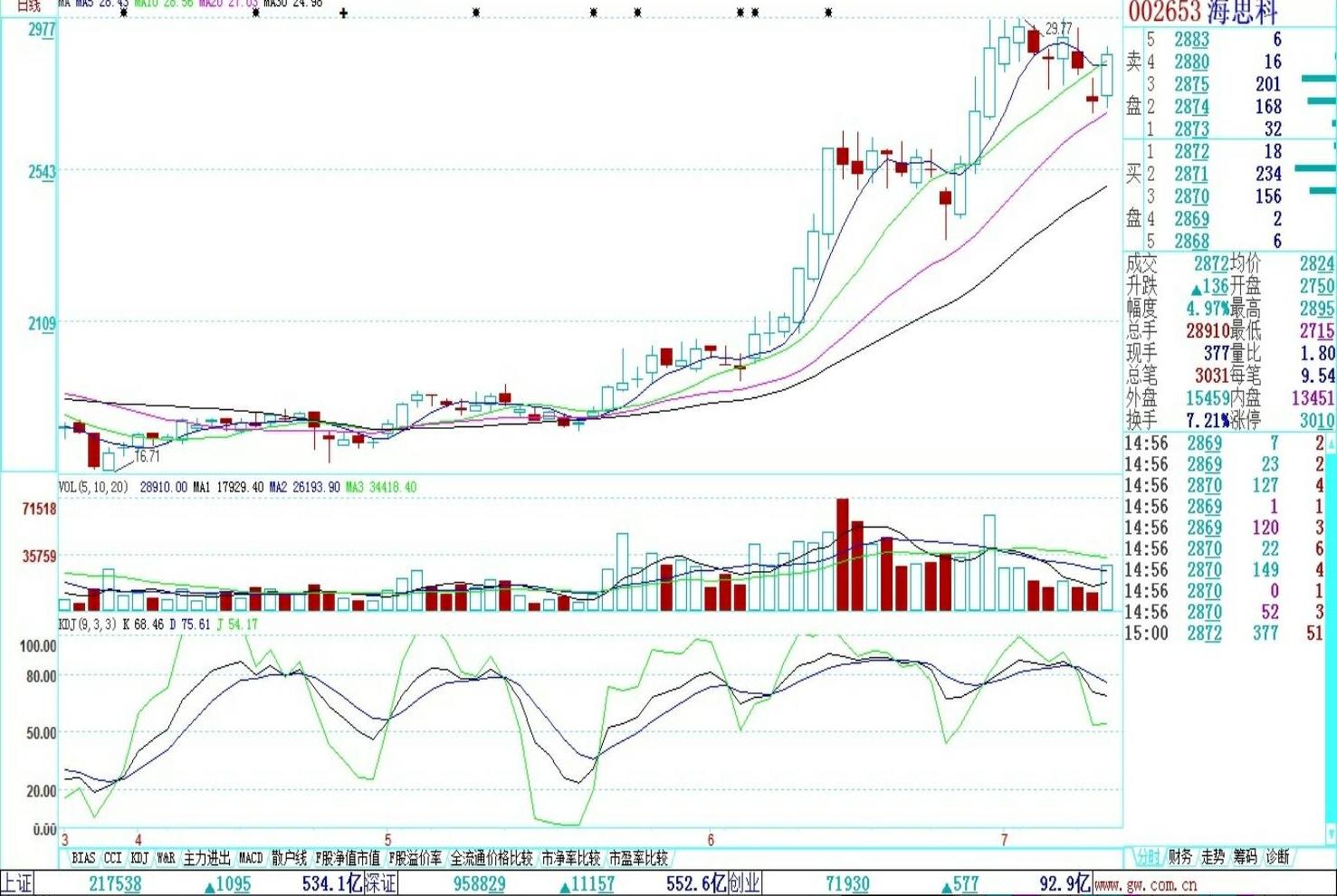Click the 内盘 value 13451
This screenshot has width=1337, height=896.
tap(1313, 398)
